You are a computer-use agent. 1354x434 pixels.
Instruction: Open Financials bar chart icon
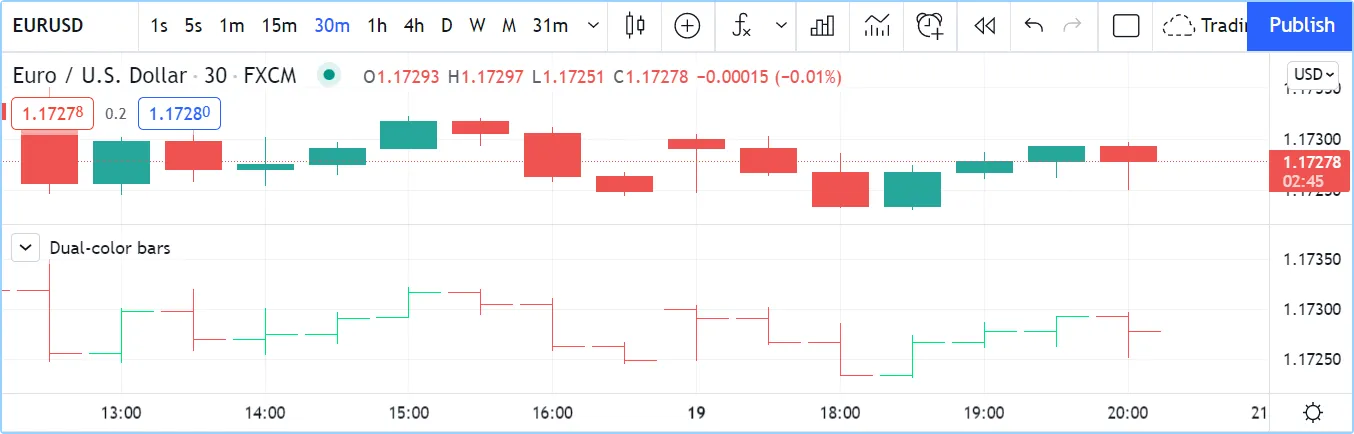coord(823,26)
